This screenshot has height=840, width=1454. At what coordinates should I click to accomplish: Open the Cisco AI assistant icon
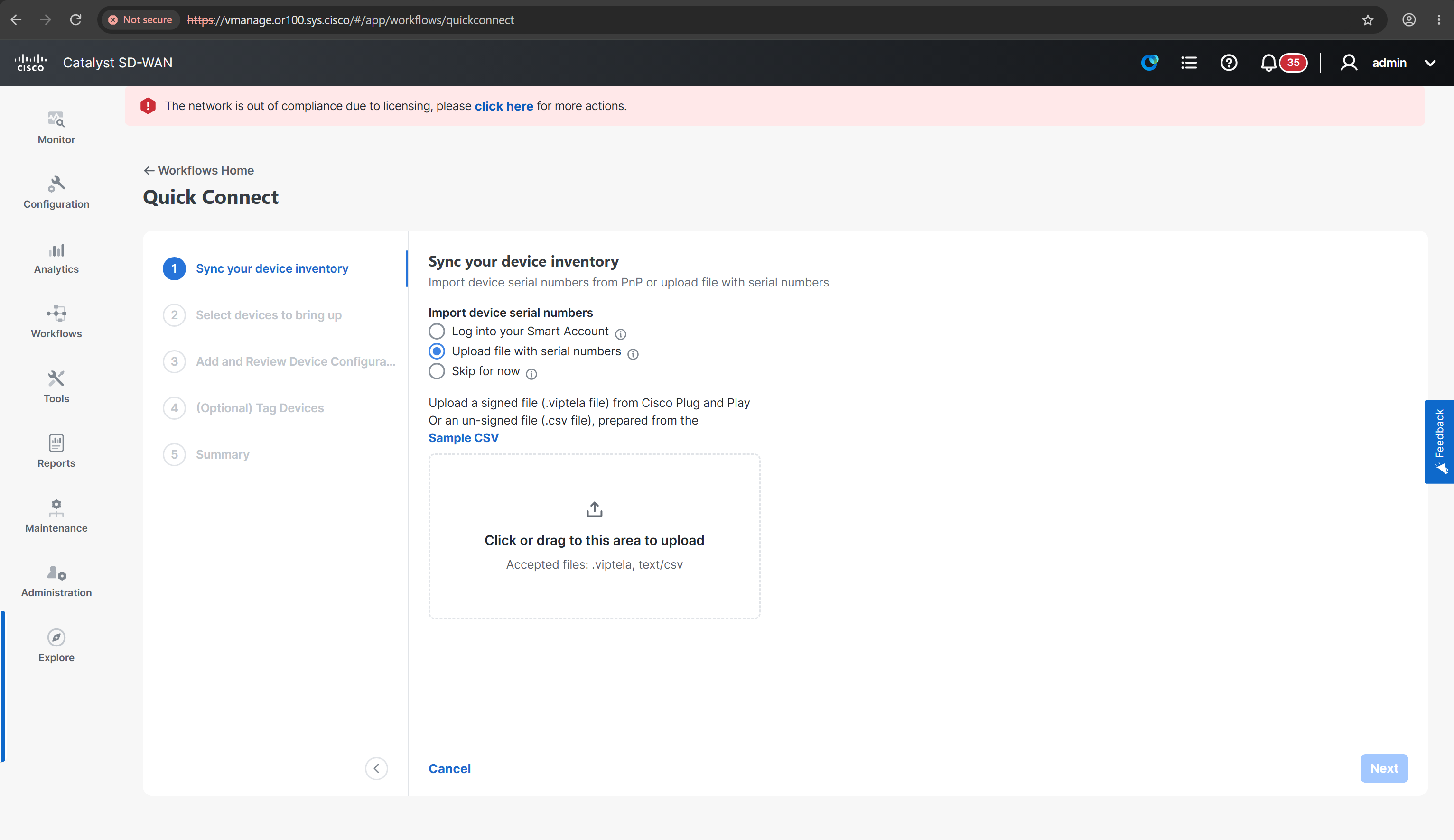(1149, 62)
